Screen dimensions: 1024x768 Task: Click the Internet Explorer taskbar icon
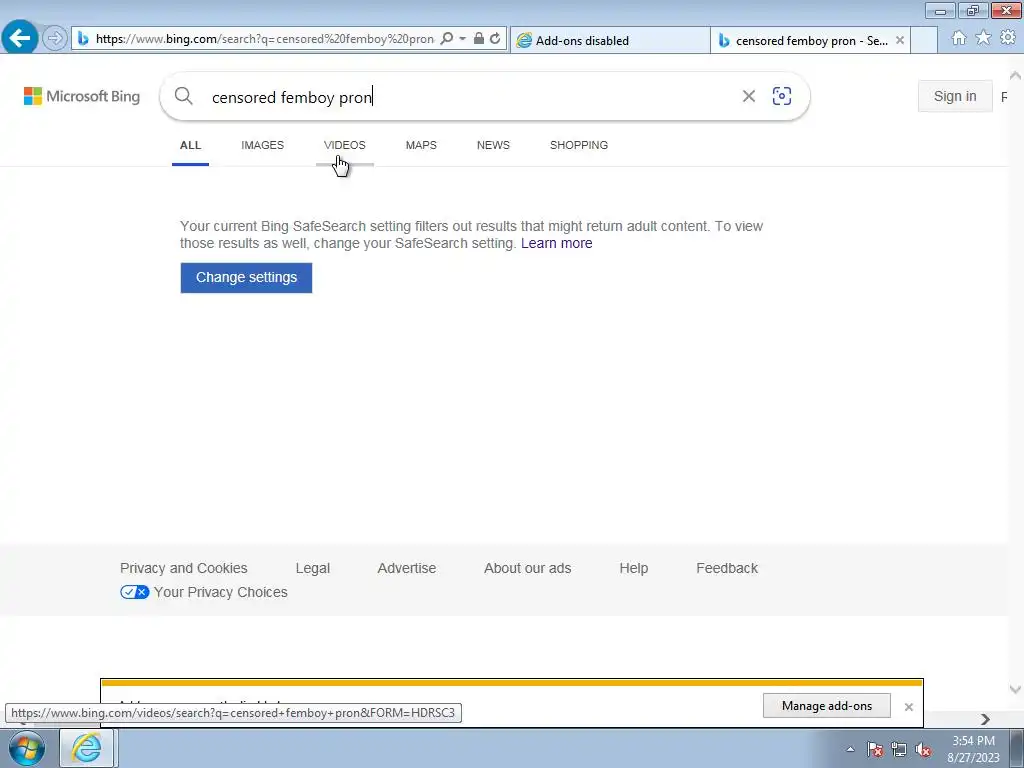(87, 748)
